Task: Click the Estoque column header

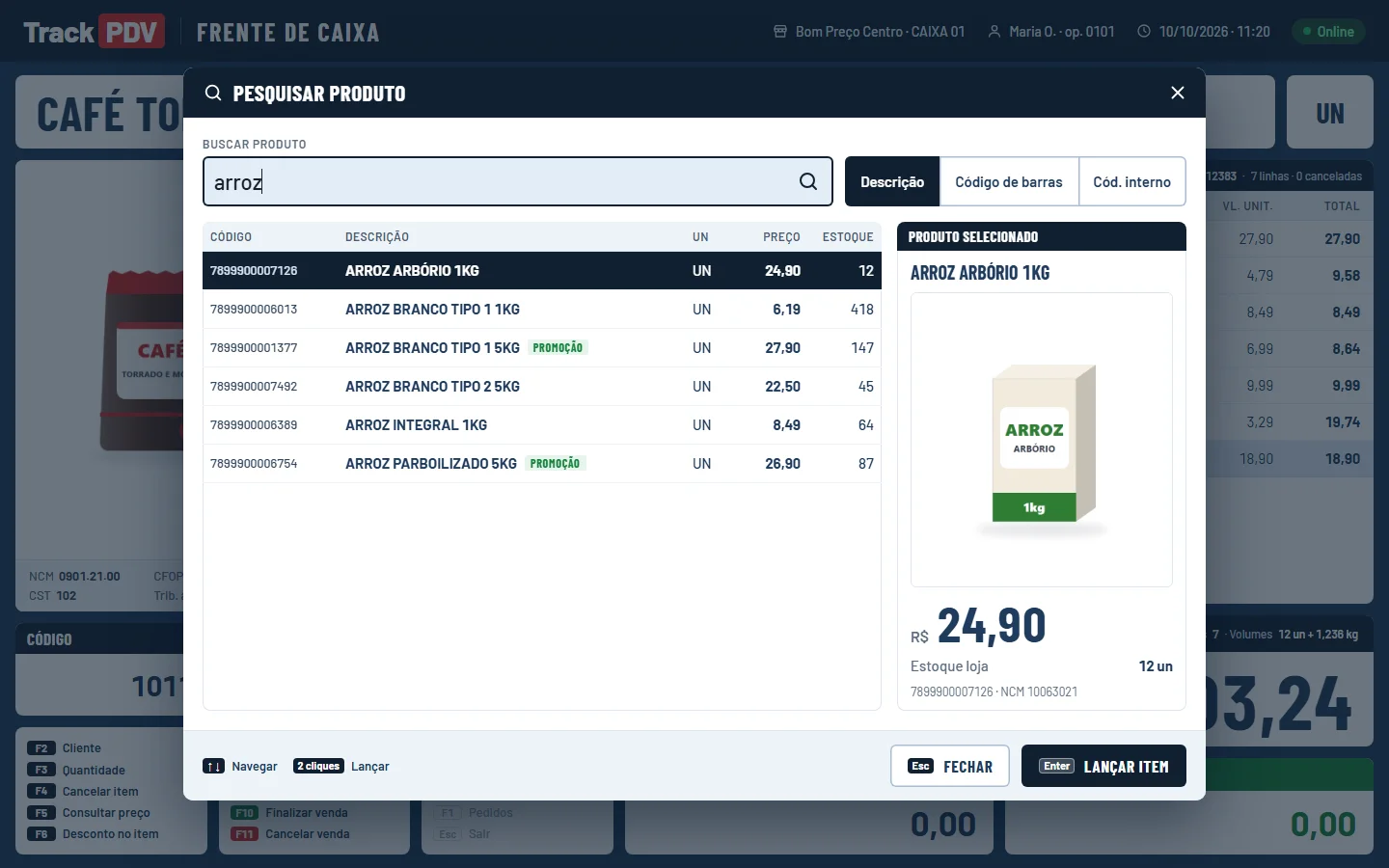Action: (848, 237)
